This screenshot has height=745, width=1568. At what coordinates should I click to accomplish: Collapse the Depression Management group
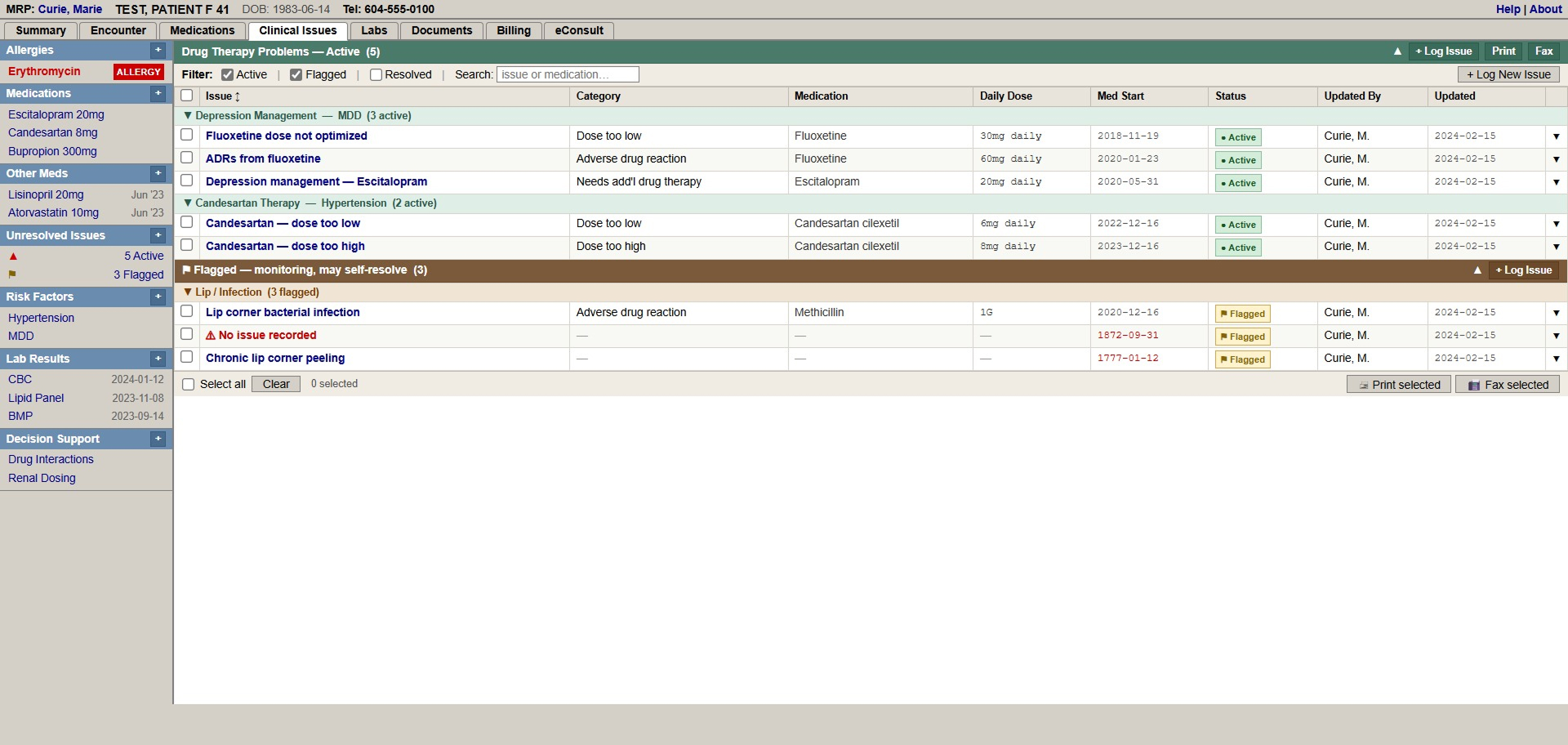(x=188, y=116)
